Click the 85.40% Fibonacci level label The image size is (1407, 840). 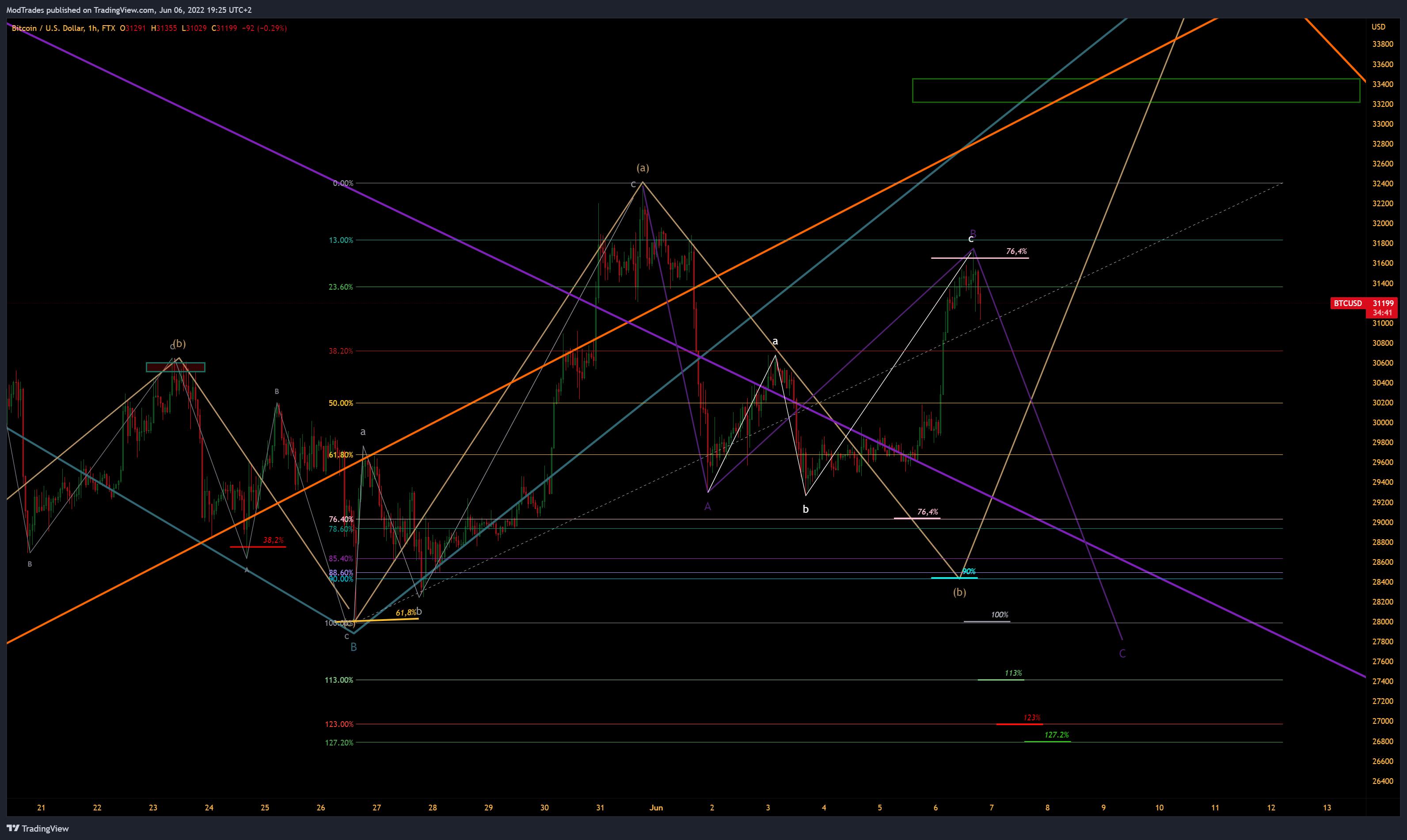click(341, 559)
